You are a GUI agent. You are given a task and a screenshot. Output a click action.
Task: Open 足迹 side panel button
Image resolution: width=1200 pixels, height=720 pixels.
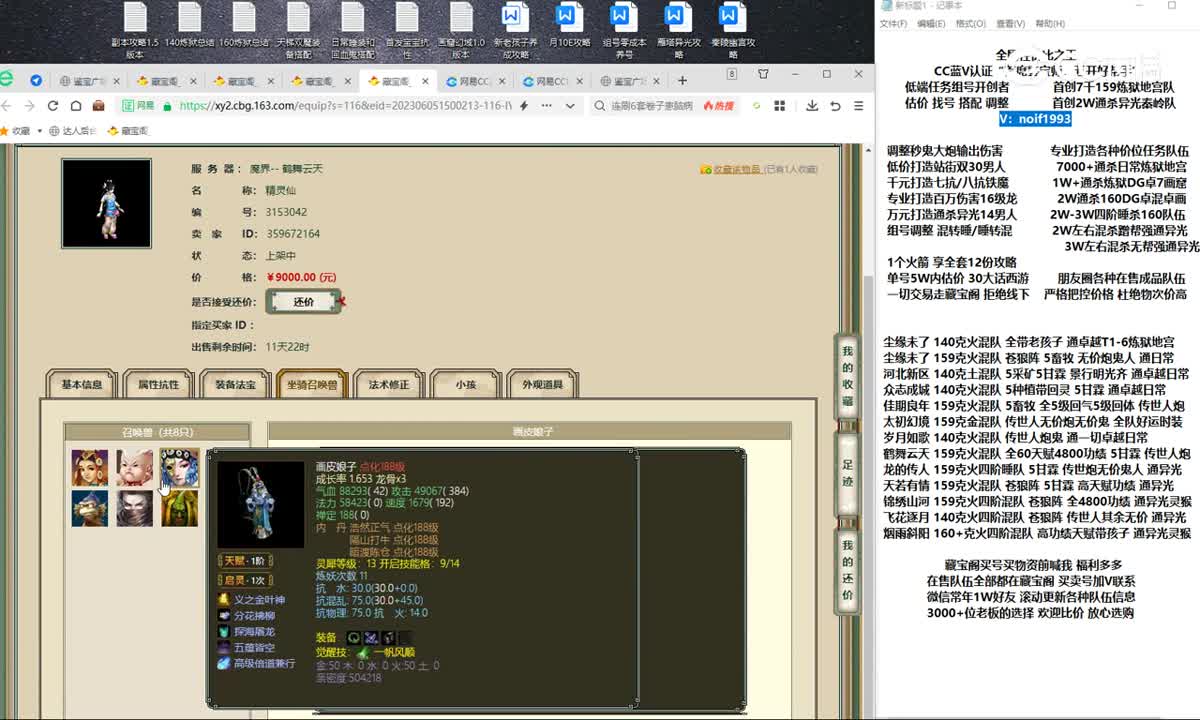[847, 473]
